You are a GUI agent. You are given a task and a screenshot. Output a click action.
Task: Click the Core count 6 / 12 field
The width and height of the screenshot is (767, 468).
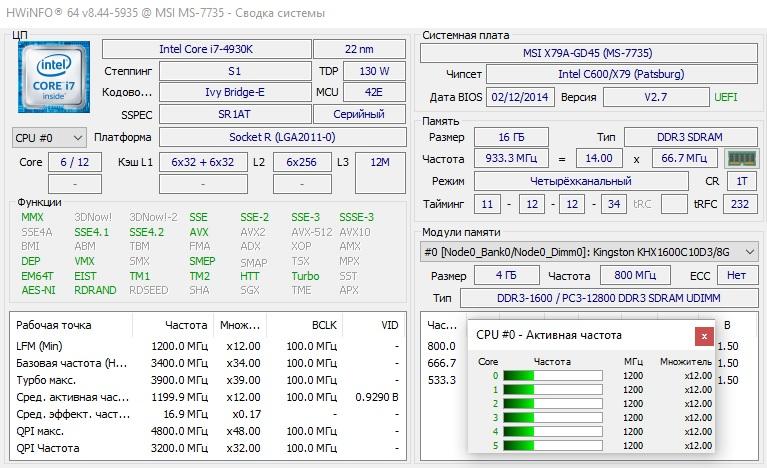[75, 162]
